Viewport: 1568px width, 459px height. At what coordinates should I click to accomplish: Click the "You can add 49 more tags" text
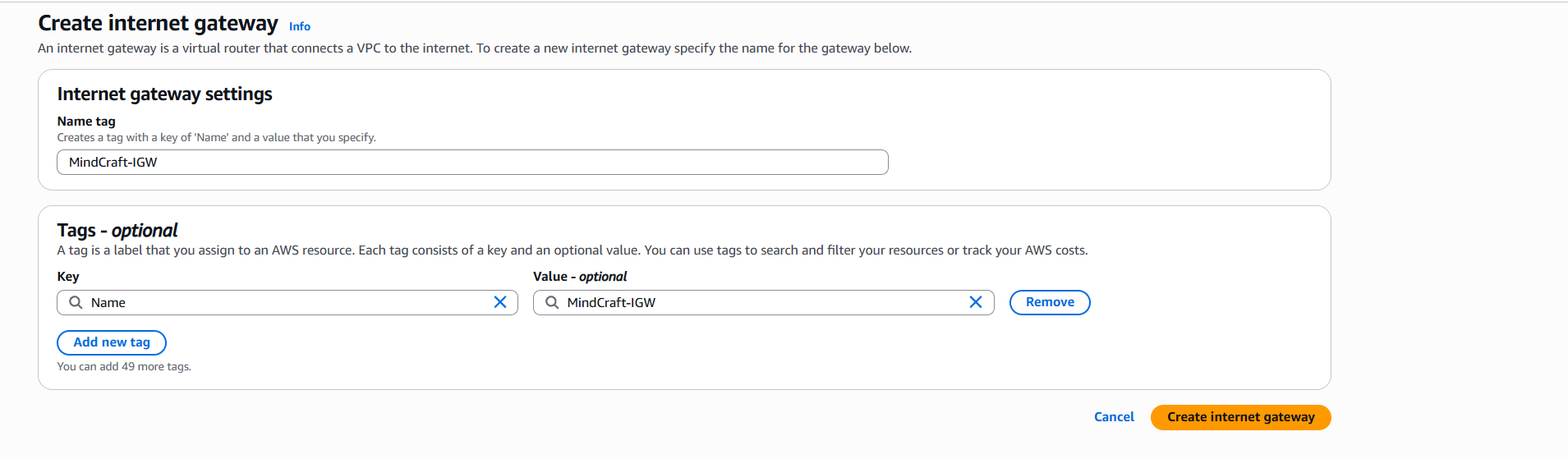click(124, 367)
